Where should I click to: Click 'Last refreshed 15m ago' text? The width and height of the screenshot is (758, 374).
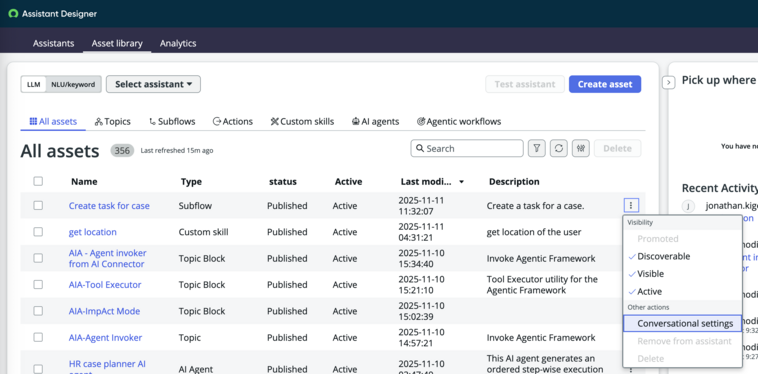pyautogui.click(x=177, y=151)
